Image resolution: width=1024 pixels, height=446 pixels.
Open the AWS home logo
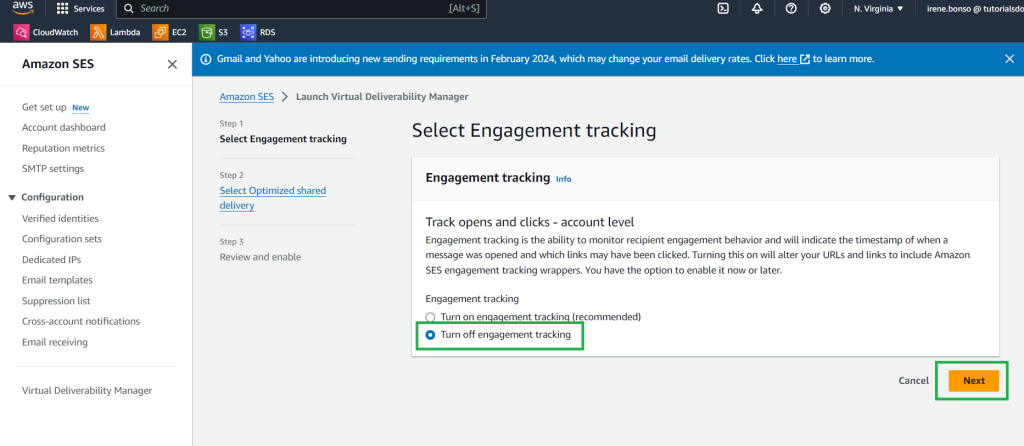click(x=22, y=8)
